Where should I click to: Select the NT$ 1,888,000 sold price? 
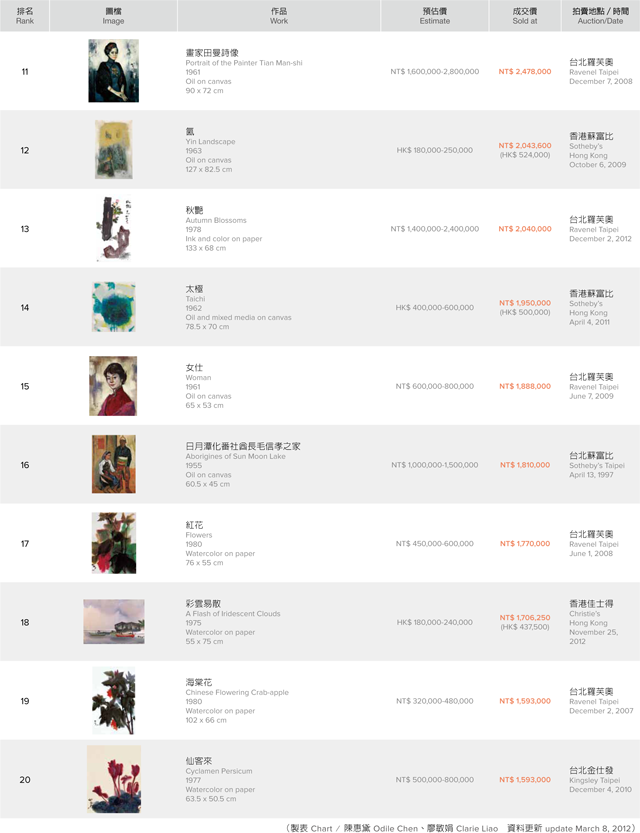(525, 386)
